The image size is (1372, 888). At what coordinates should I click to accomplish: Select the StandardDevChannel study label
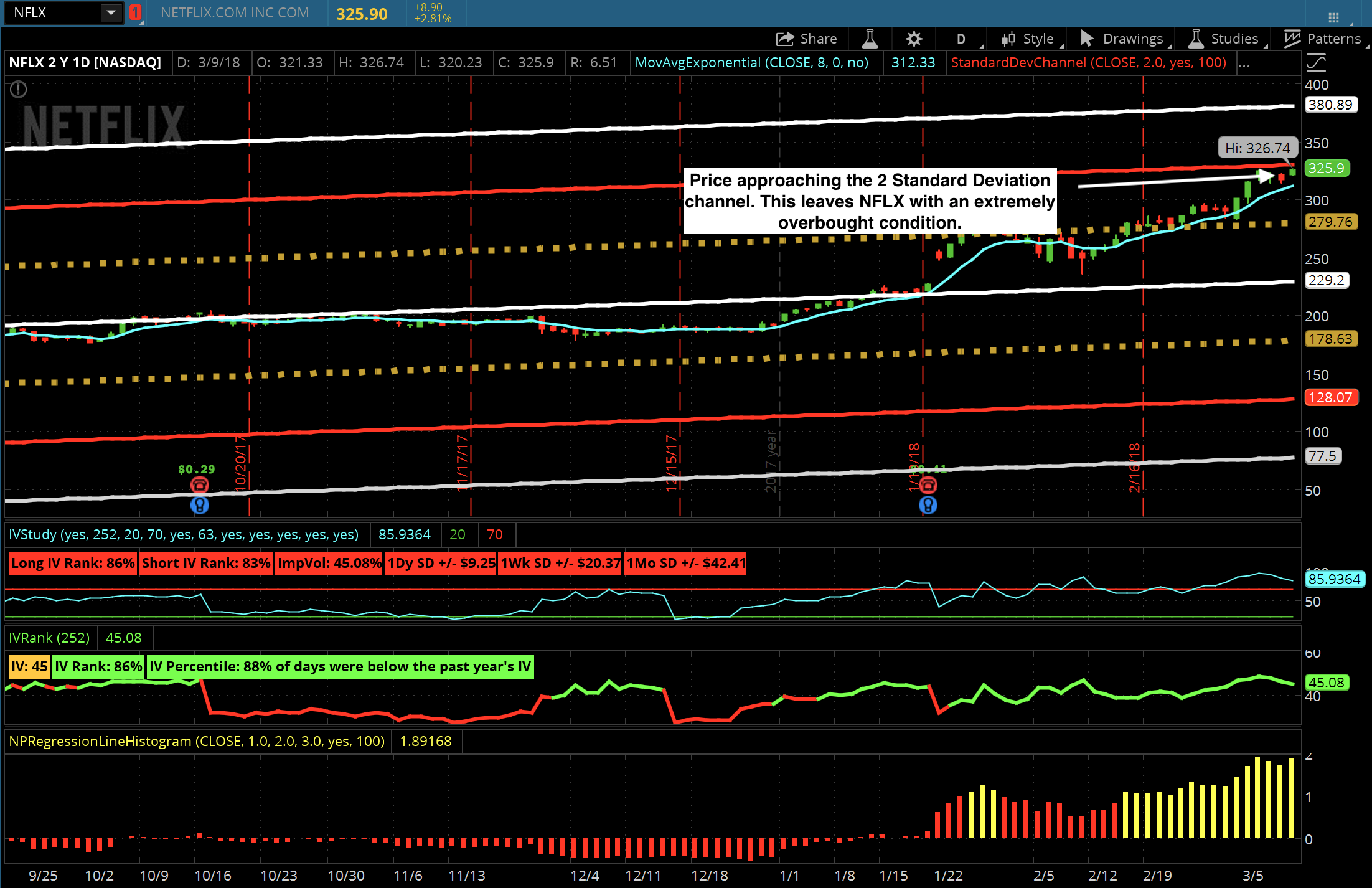[x=1088, y=62]
